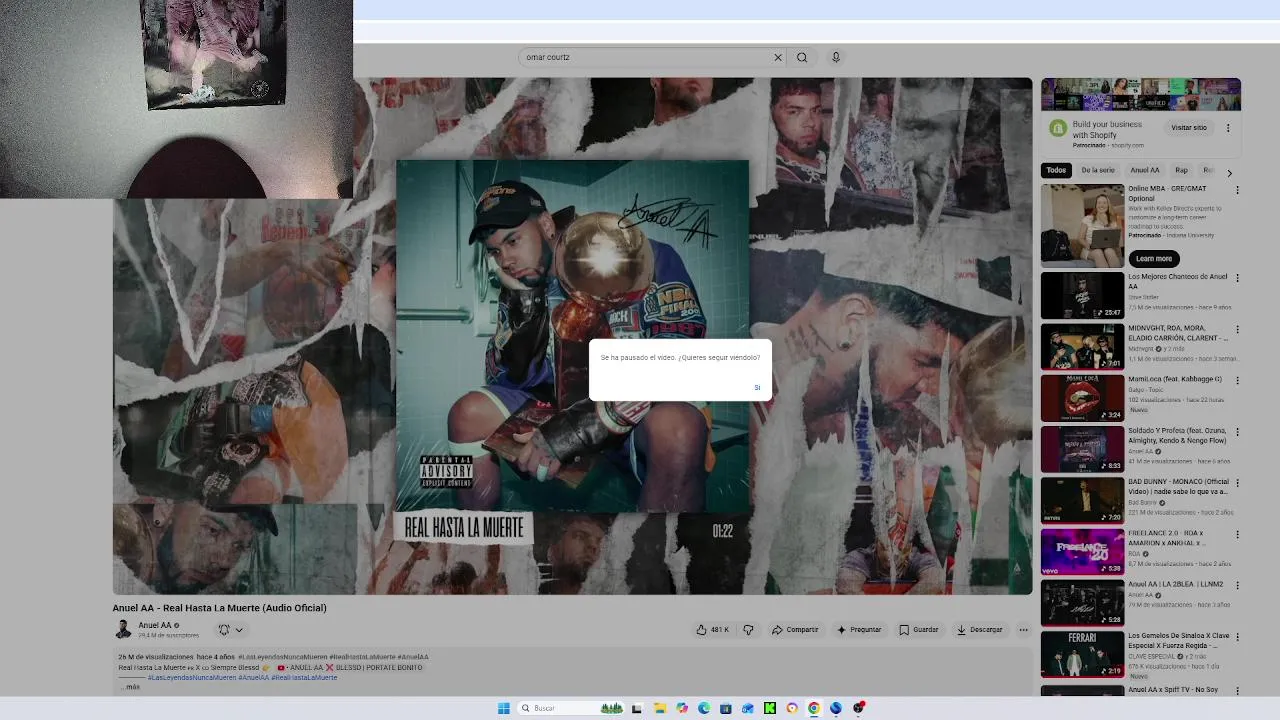1280x720 pixels.
Task: Open options for 'FREELANCE 2.0' video
Action: [1237, 534]
